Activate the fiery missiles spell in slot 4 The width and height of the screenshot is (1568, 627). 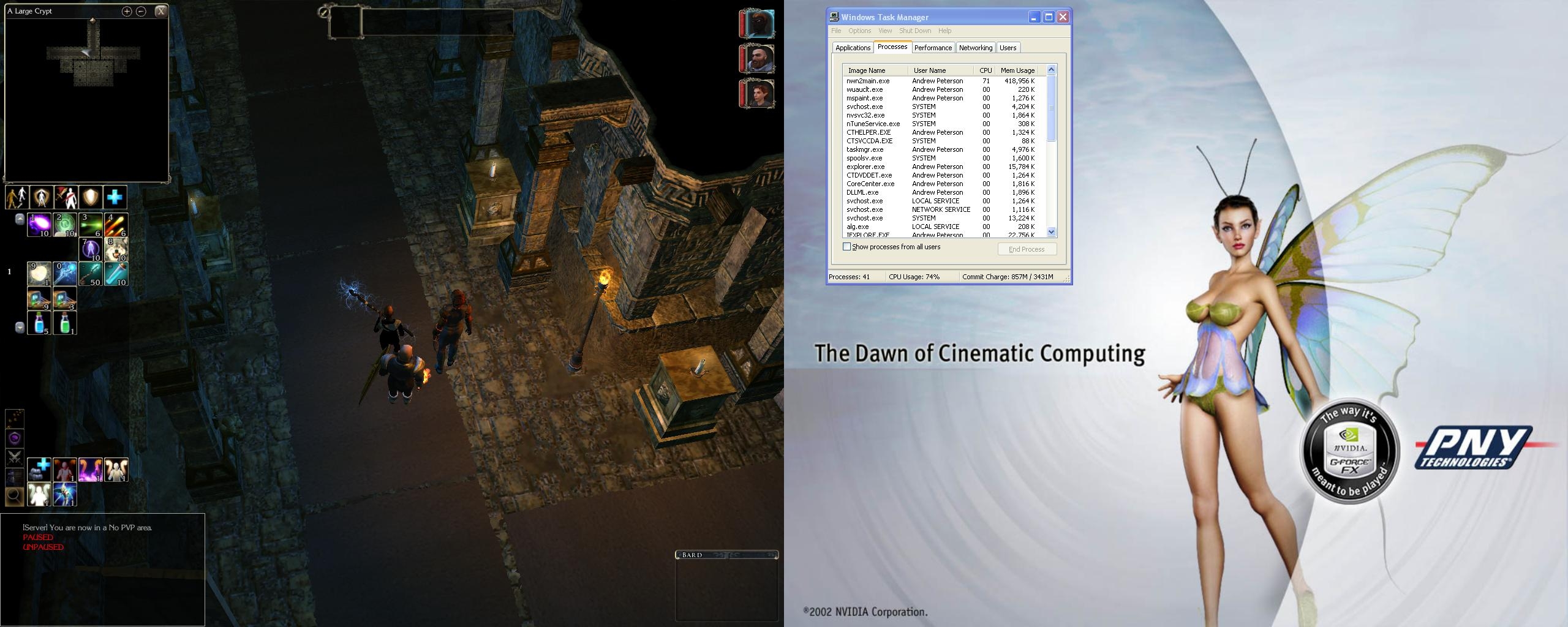click(x=116, y=225)
